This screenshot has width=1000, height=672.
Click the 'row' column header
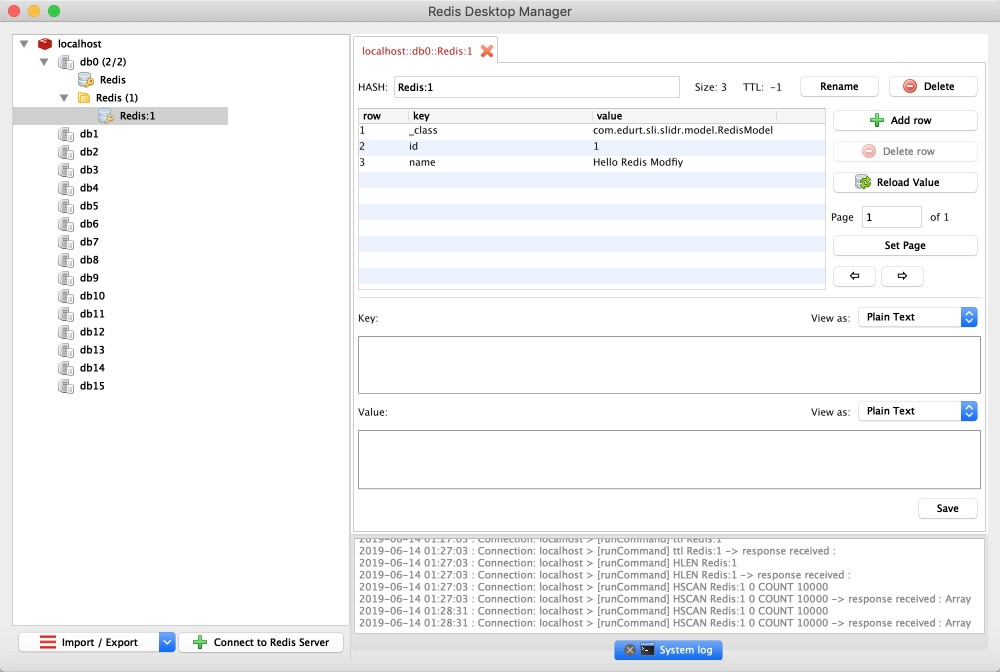tap(383, 116)
